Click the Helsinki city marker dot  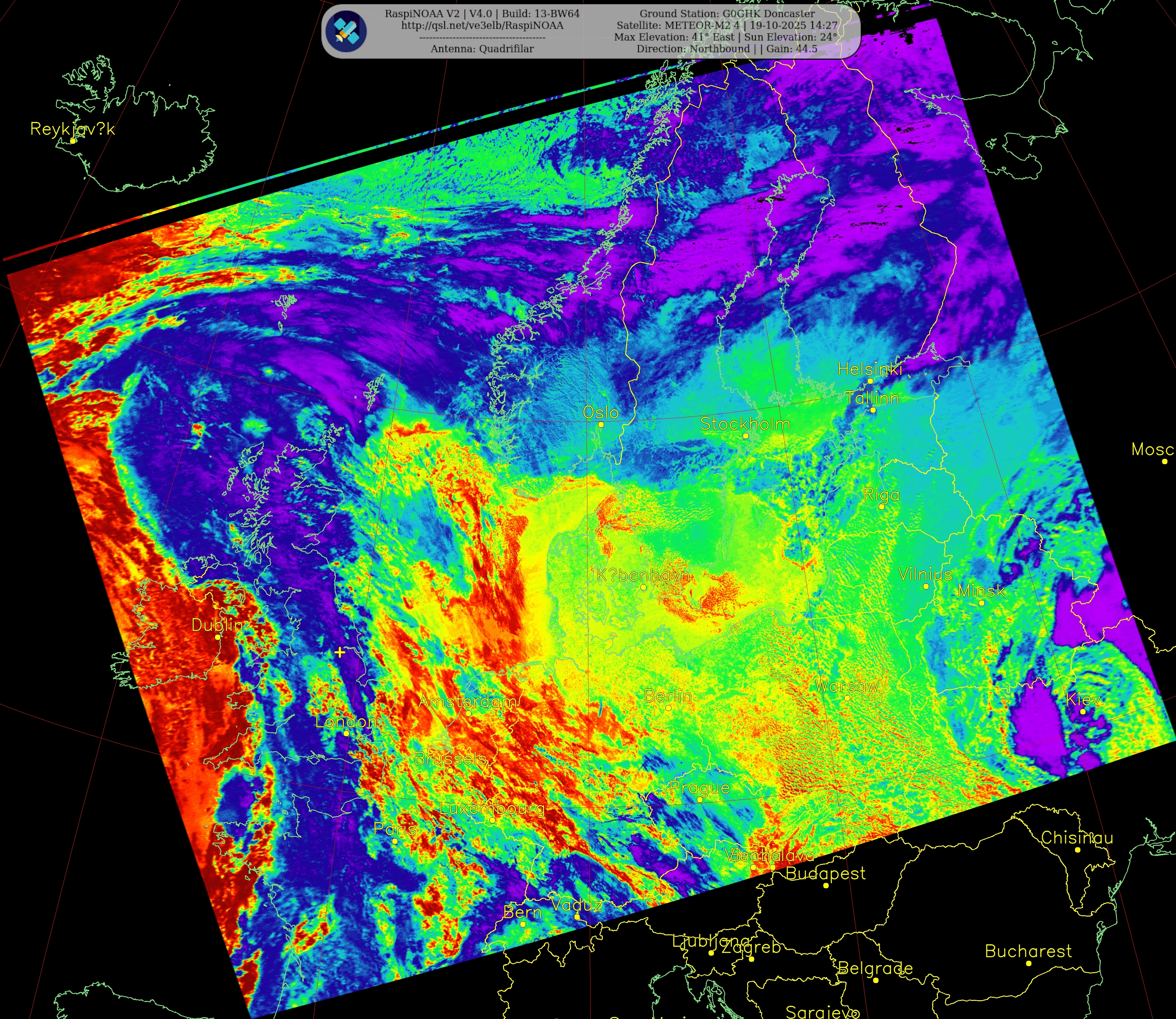(870, 381)
